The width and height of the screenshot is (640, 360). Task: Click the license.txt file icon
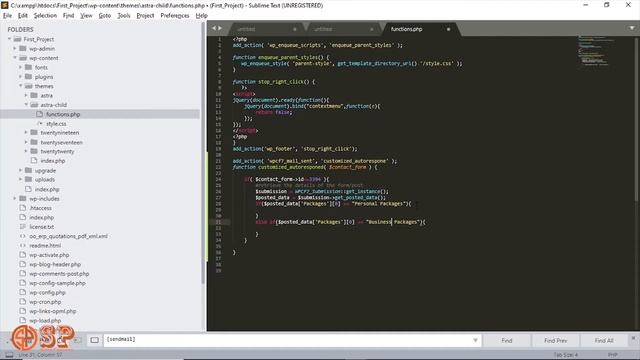(x=23, y=227)
